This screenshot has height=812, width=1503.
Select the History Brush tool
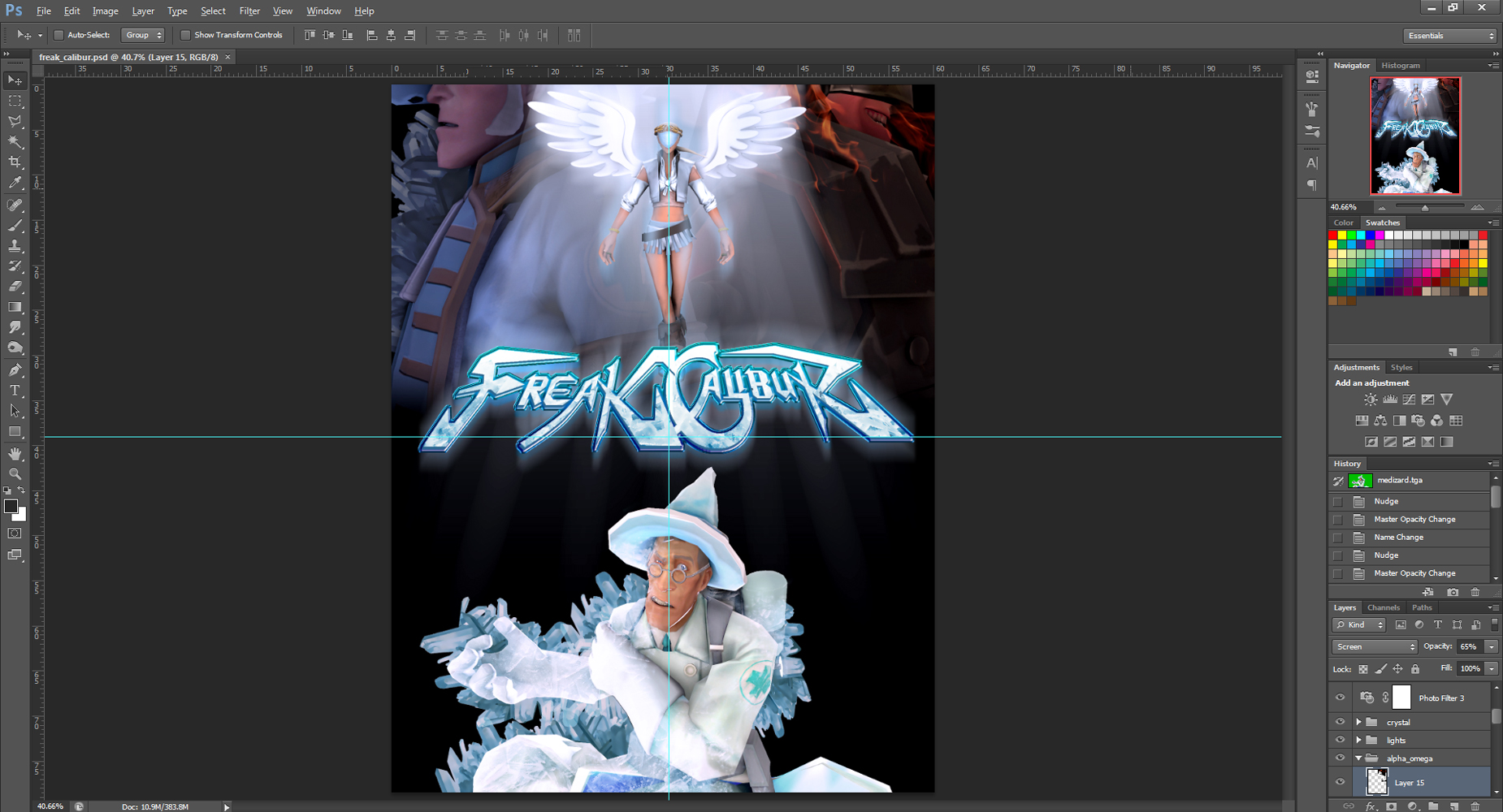point(15,266)
